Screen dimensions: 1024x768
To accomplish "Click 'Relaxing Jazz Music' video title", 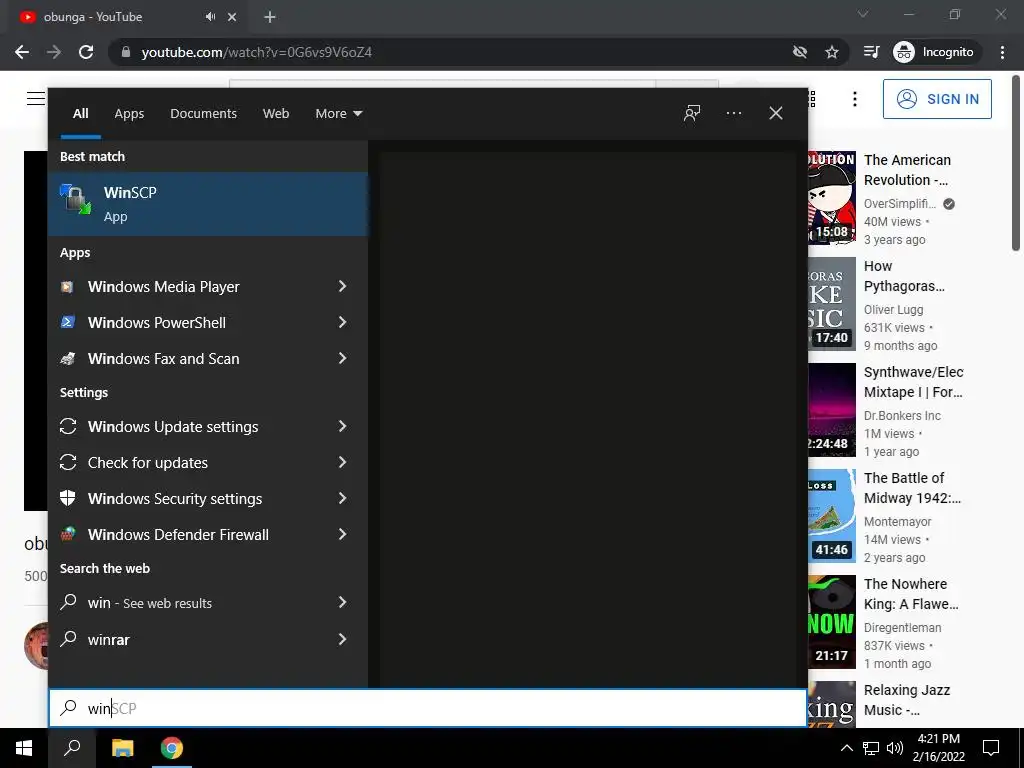I will pyautogui.click(x=906, y=699).
